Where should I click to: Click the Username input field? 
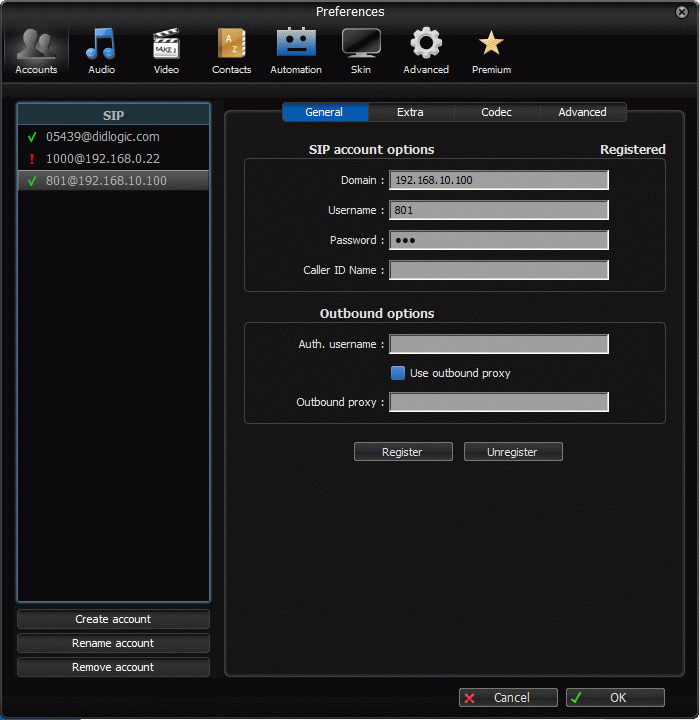(x=499, y=210)
